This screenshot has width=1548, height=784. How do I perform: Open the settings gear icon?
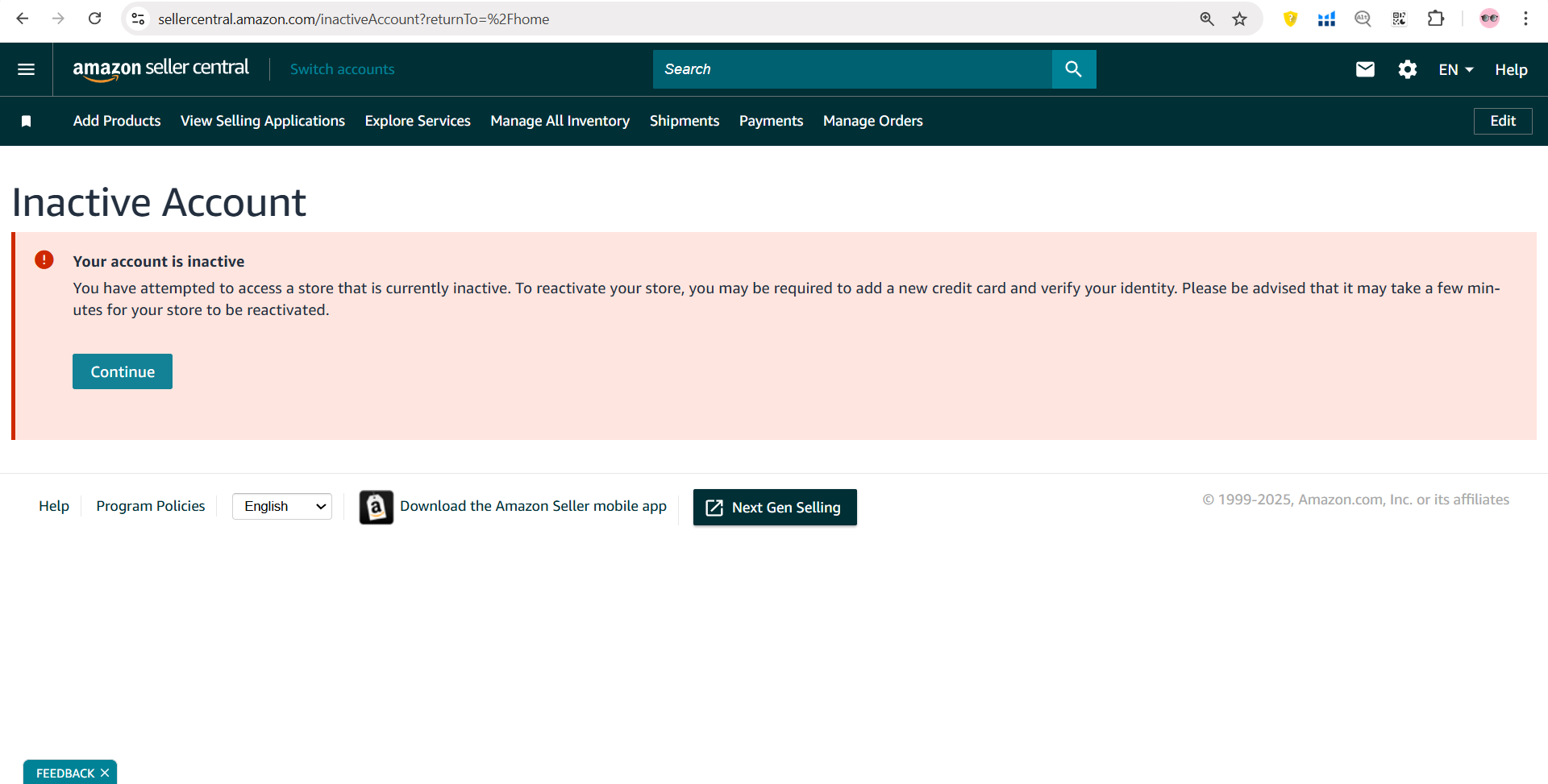(x=1408, y=69)
